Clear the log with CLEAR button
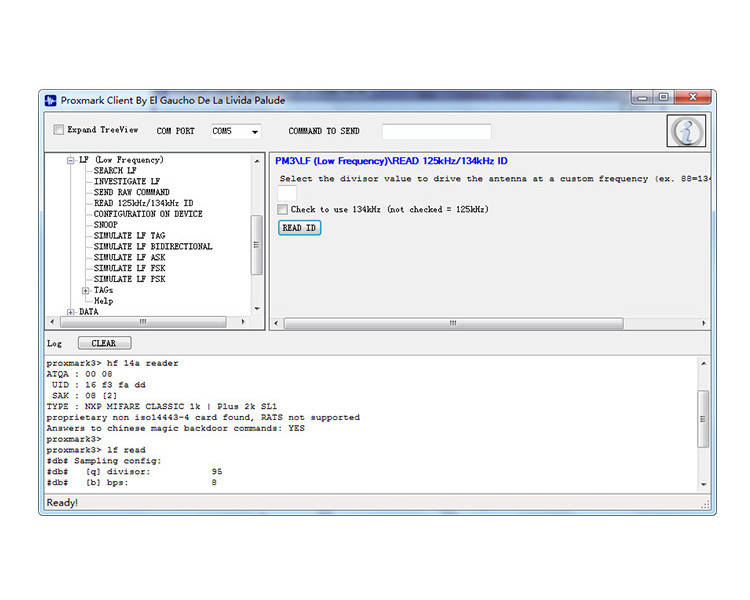The height and width of the screenshot is (600, 750). pyautogui.click(x=103, y=343)
